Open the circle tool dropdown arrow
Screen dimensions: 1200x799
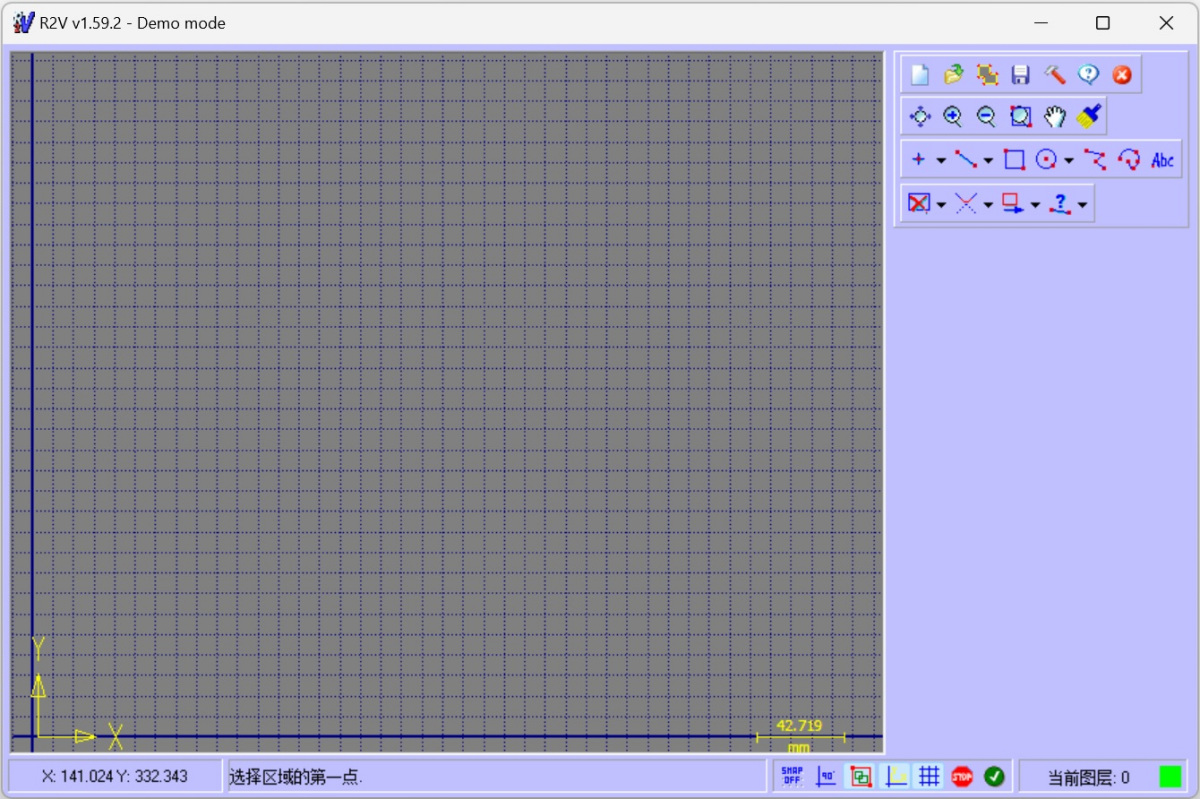click(x=1069, y=161)
